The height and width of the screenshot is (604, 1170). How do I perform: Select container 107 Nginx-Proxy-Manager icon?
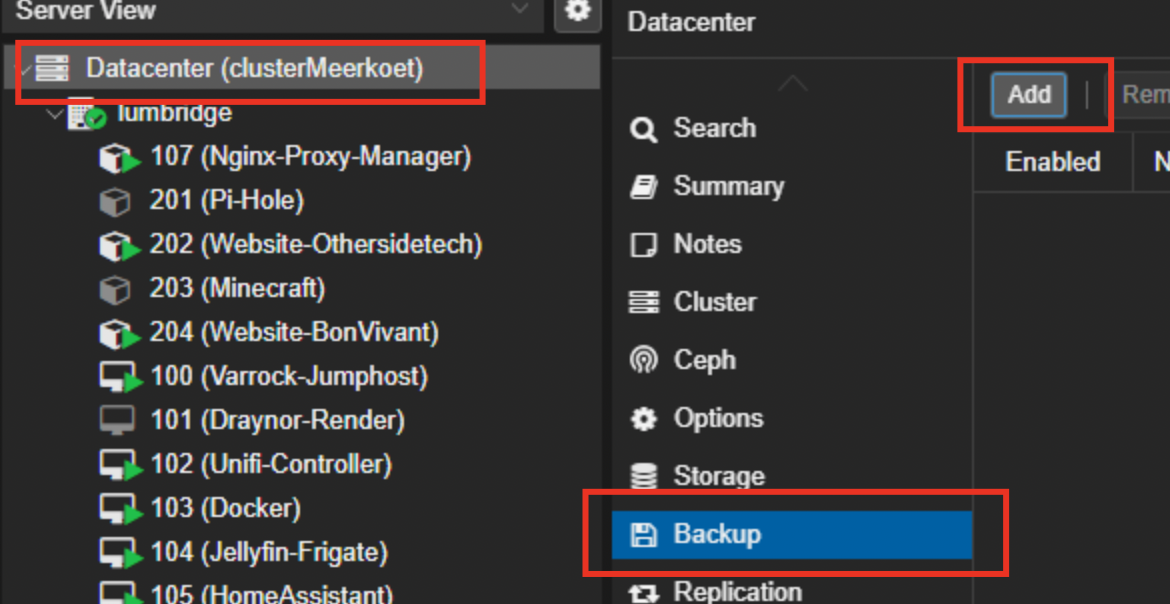(119, 158)
